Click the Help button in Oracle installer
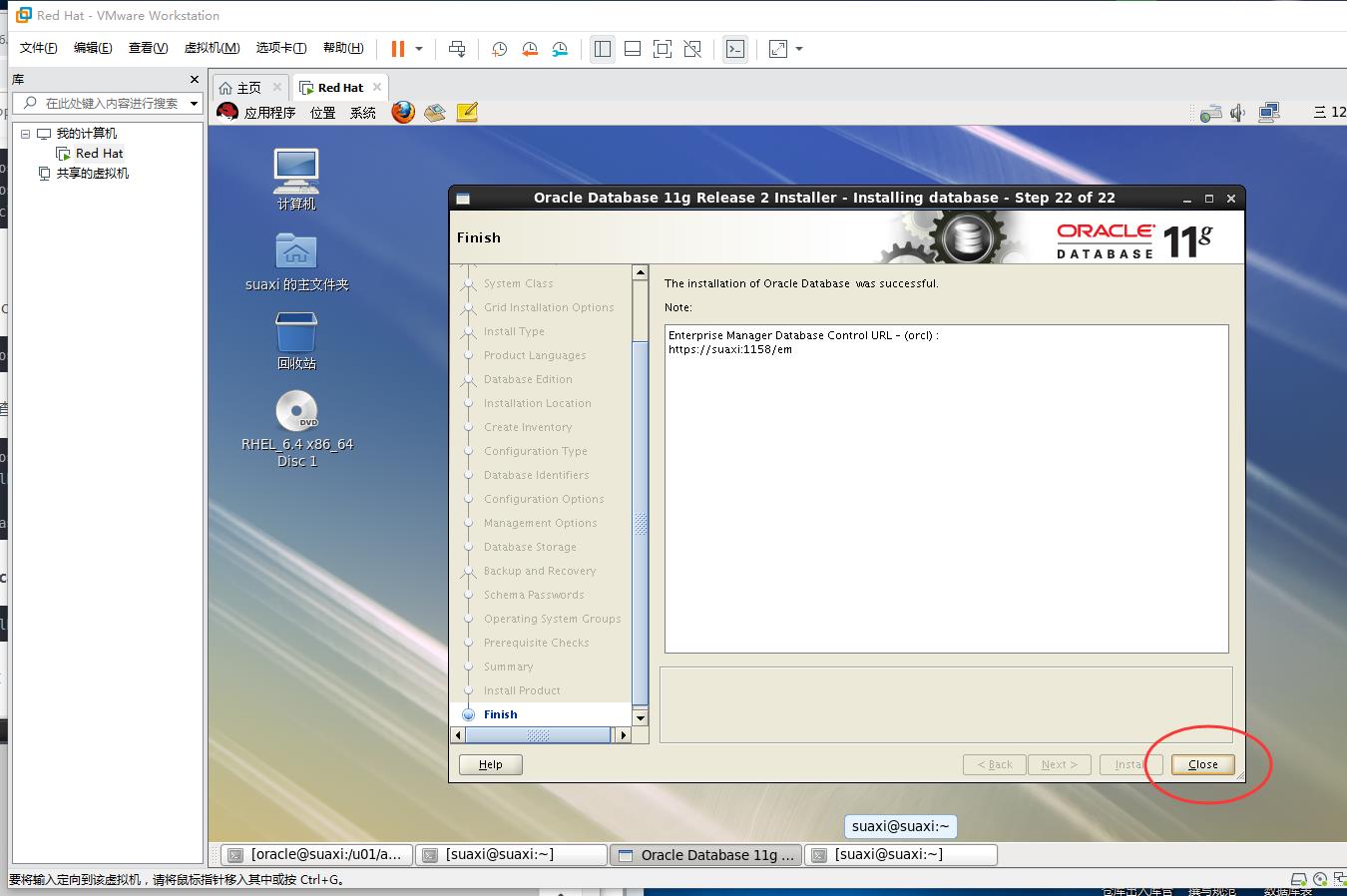The image size is (1347, 896). pos(490,764)
